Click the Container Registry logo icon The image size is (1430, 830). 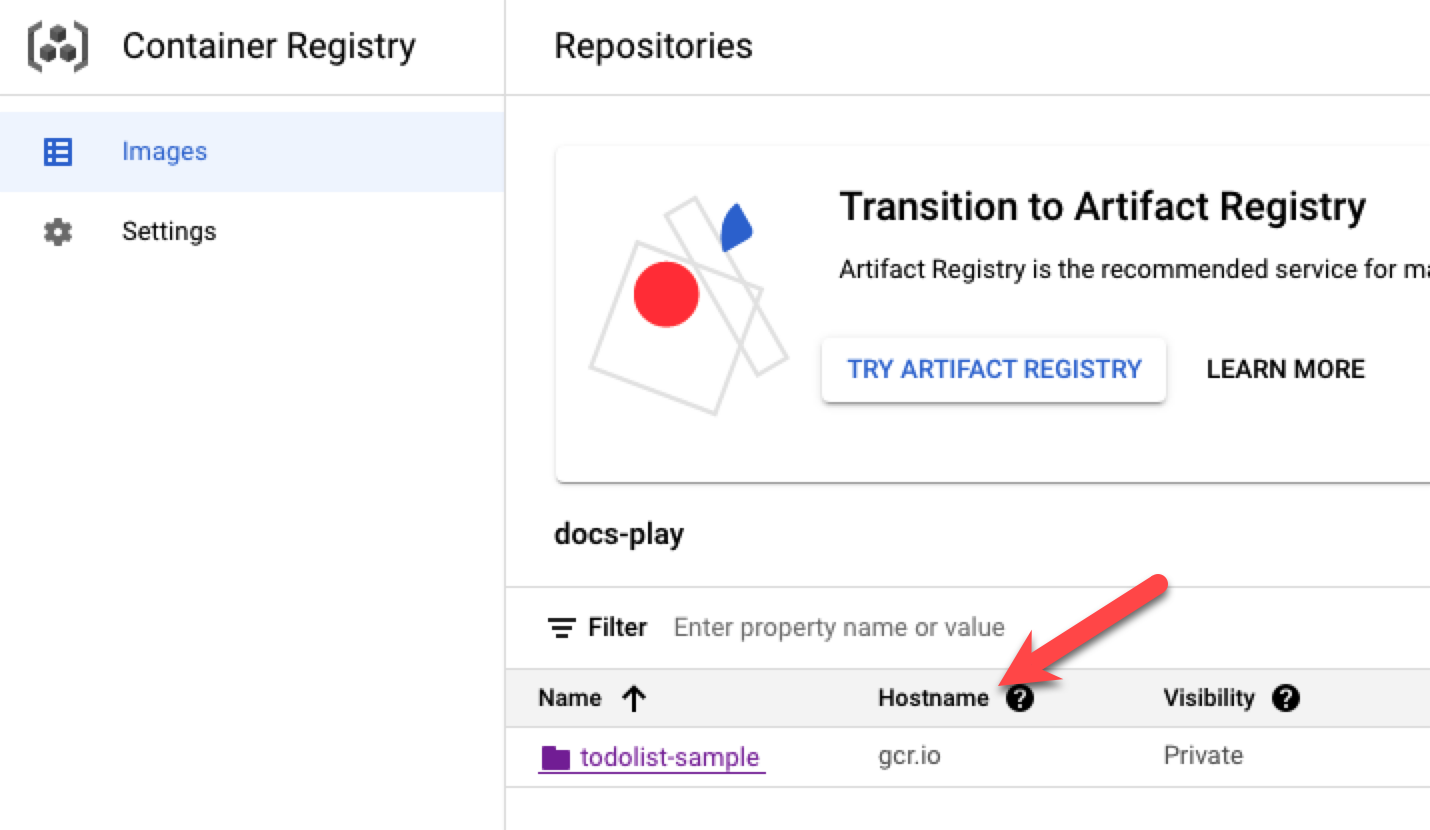point(57,47)
